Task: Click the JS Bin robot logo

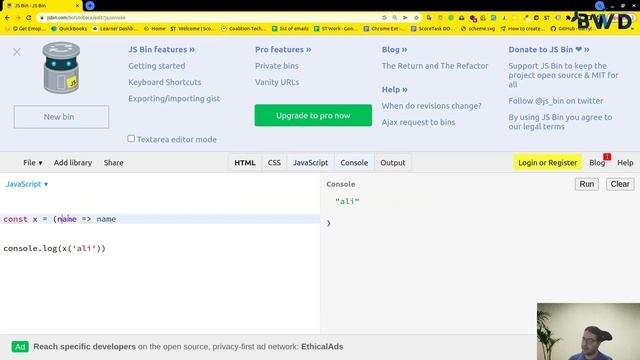Action: point(61,68)
